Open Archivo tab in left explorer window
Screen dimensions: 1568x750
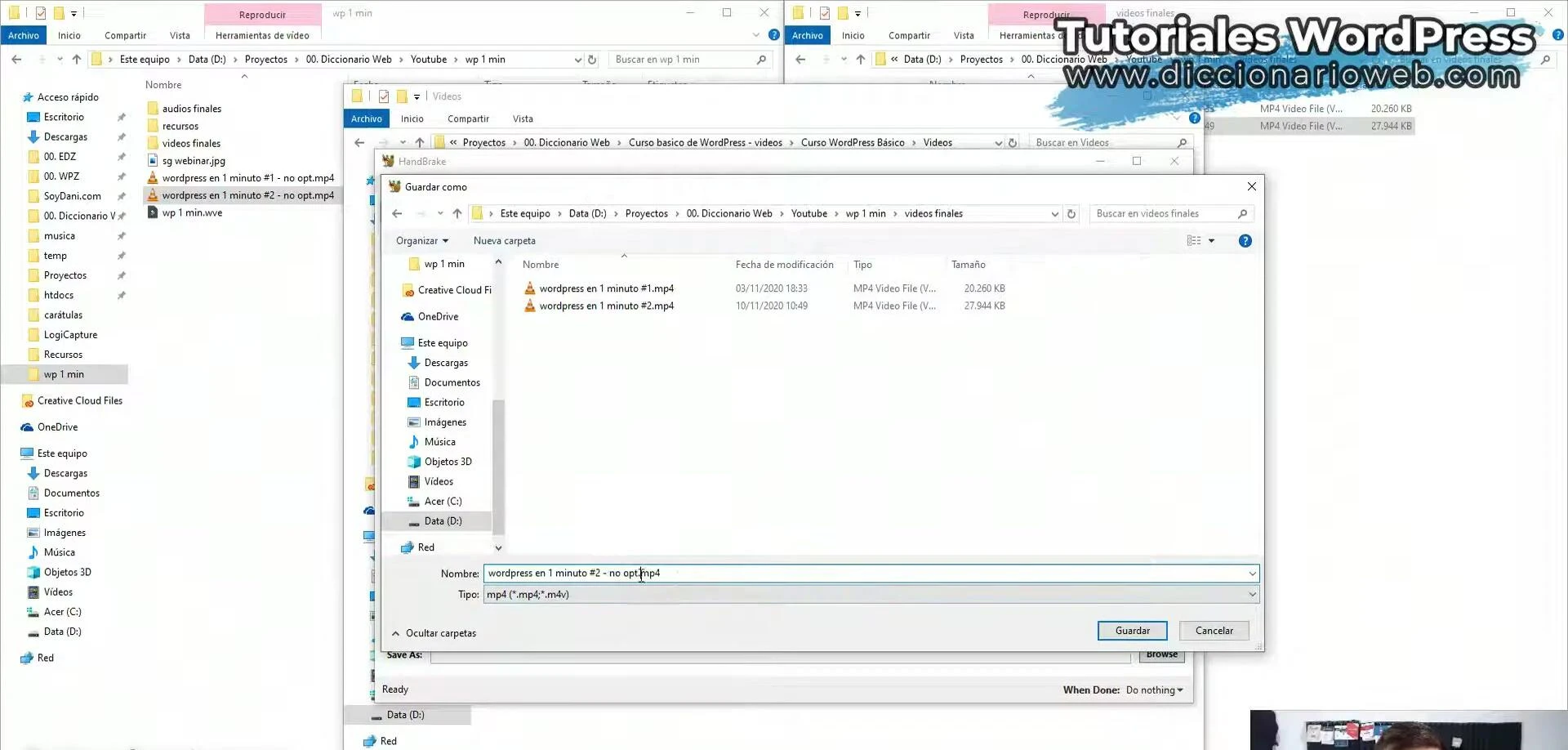click(x=24, y=36)
